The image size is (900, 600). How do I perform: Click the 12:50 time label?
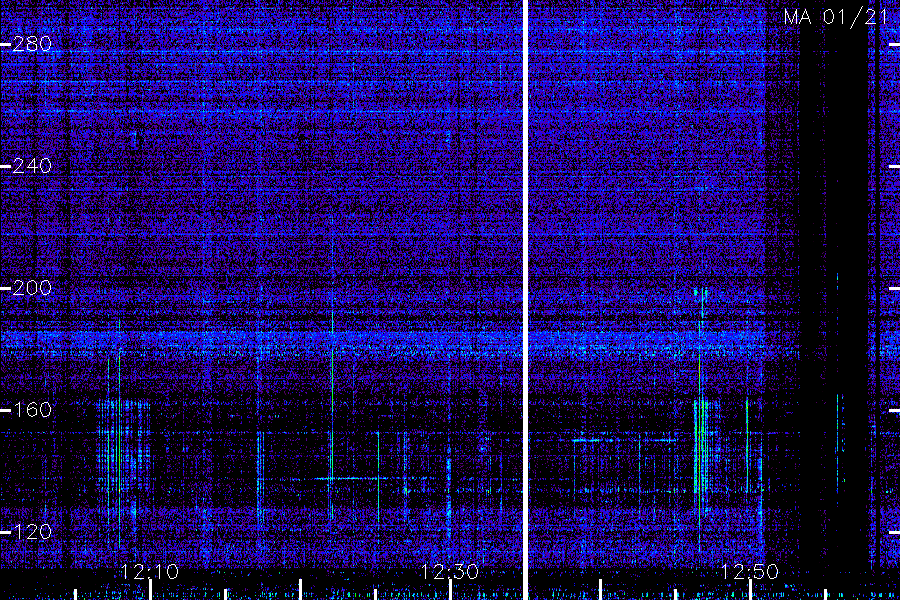point(750,572)
